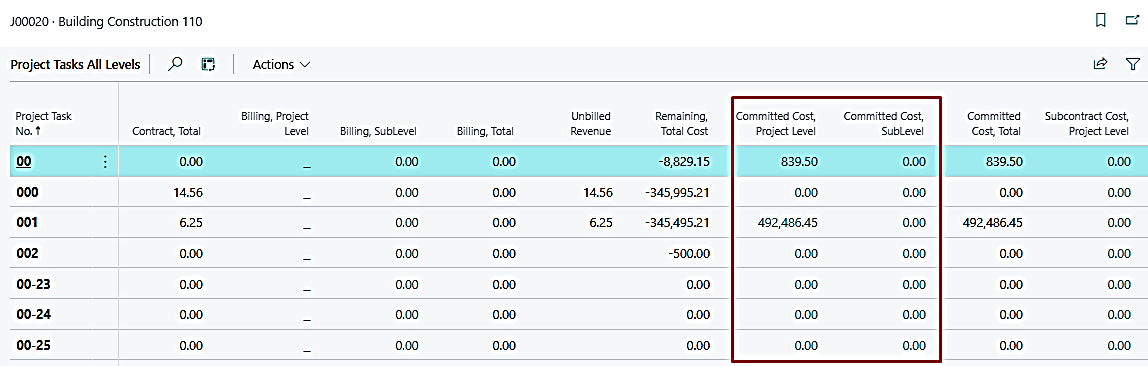The width and height of the screenshot is (1148, 366).
Task: Show more options for task 00
Action: point(105,162)
